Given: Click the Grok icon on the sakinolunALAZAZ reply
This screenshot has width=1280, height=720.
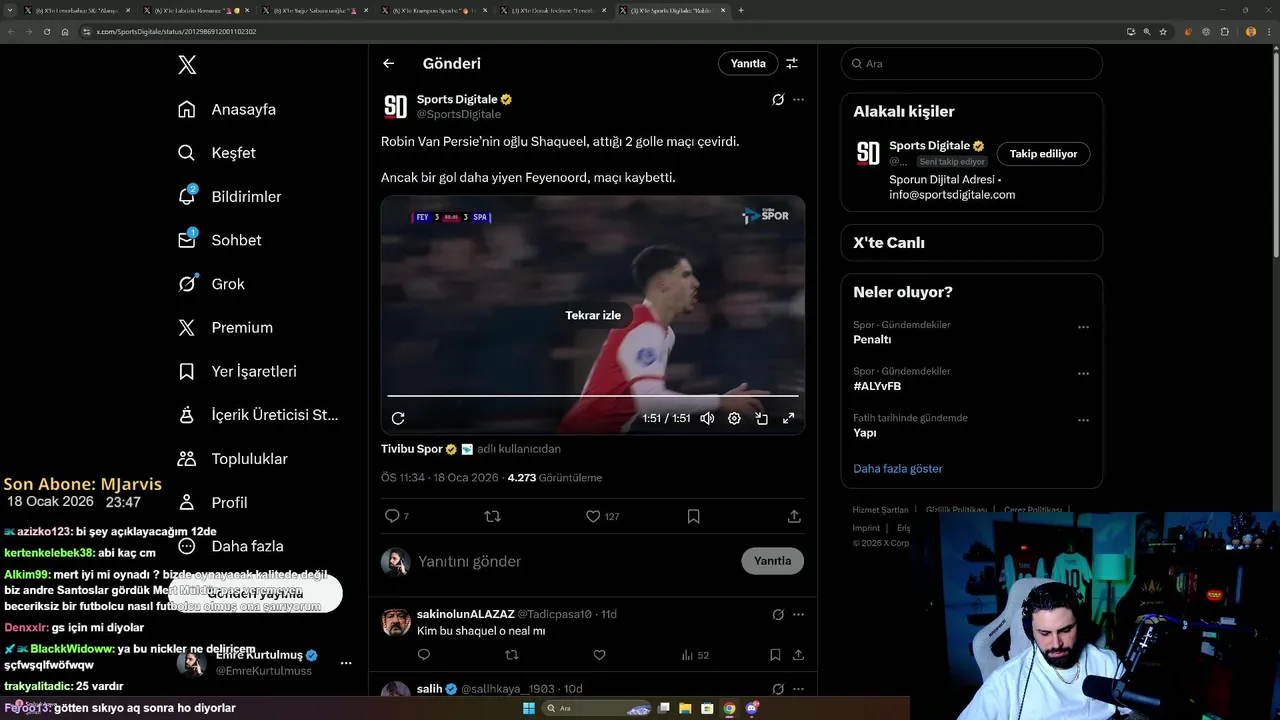Looking at the screenshot, I should click(x=778, y=614).
